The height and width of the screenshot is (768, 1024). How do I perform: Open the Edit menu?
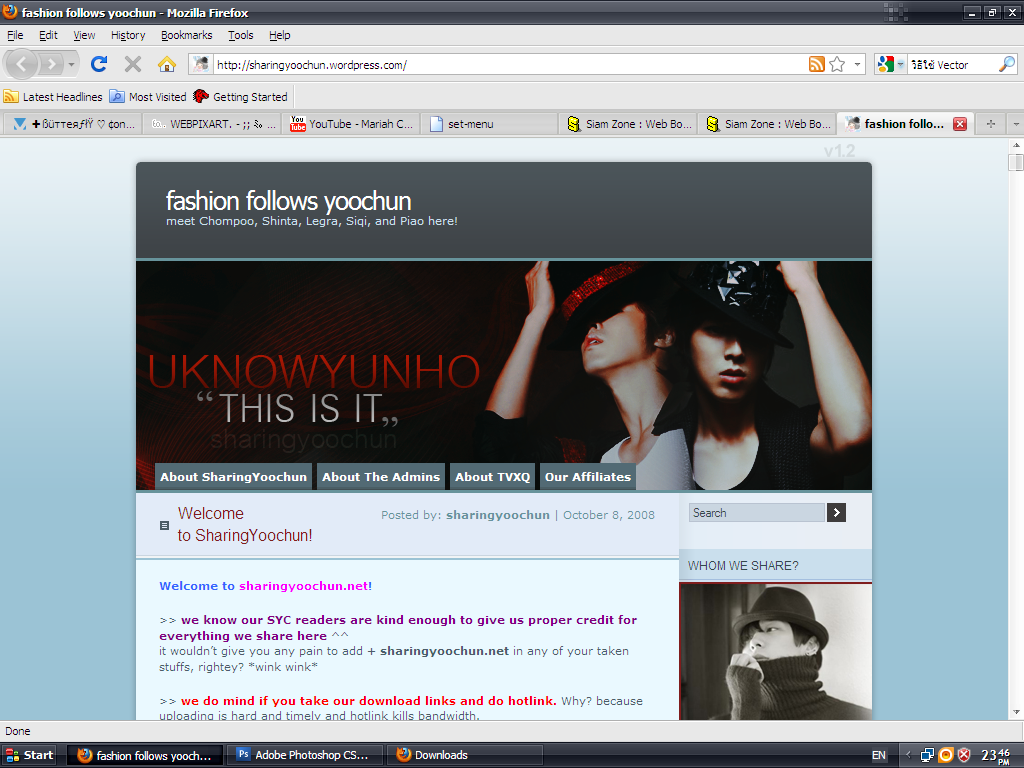48,35
